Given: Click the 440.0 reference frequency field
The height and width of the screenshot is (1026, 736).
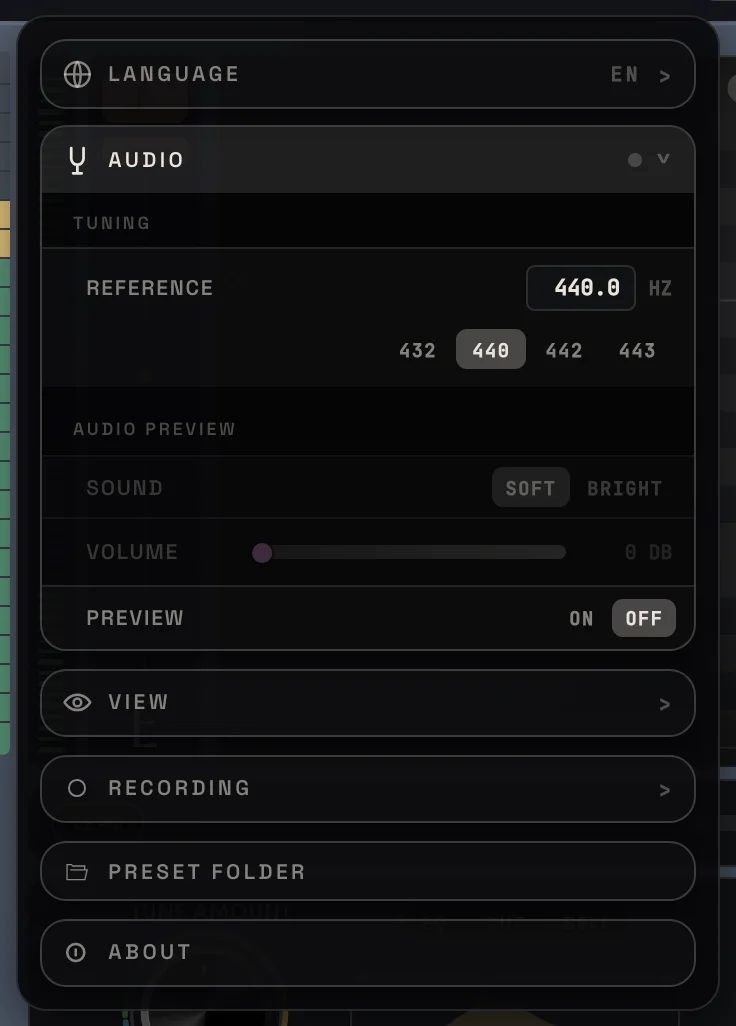Looking at the screenshot, I should [581, 288].
